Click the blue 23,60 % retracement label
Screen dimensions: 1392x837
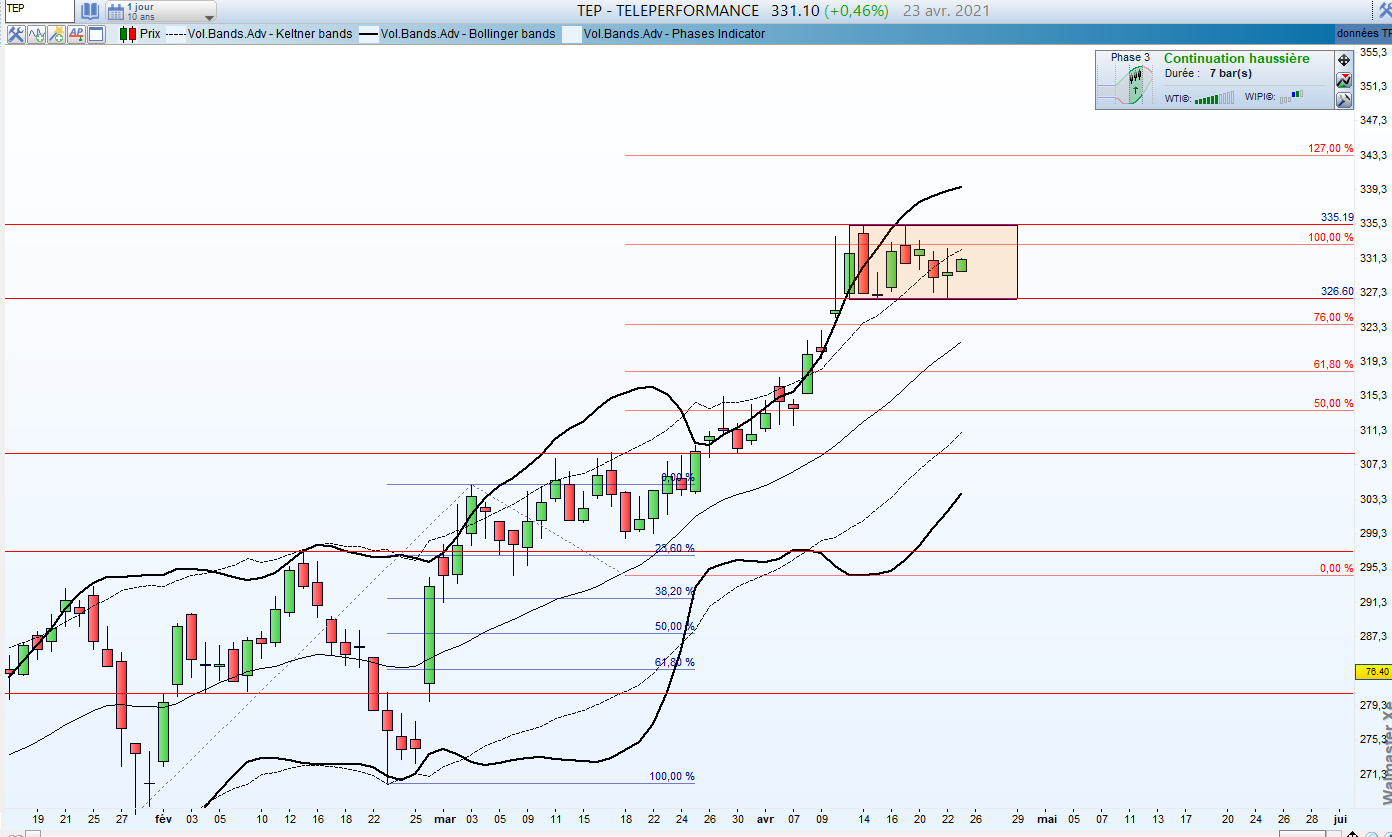[674, 548]
